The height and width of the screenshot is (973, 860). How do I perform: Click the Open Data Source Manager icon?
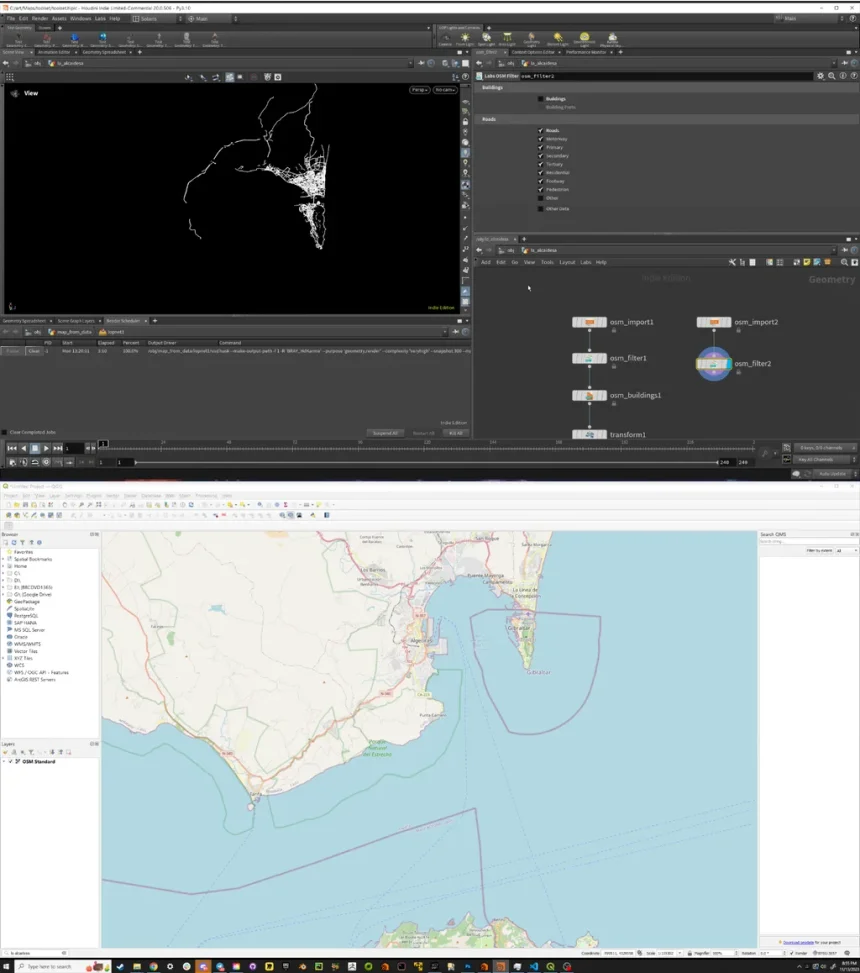pyautogui.click(x=8, y=516)
